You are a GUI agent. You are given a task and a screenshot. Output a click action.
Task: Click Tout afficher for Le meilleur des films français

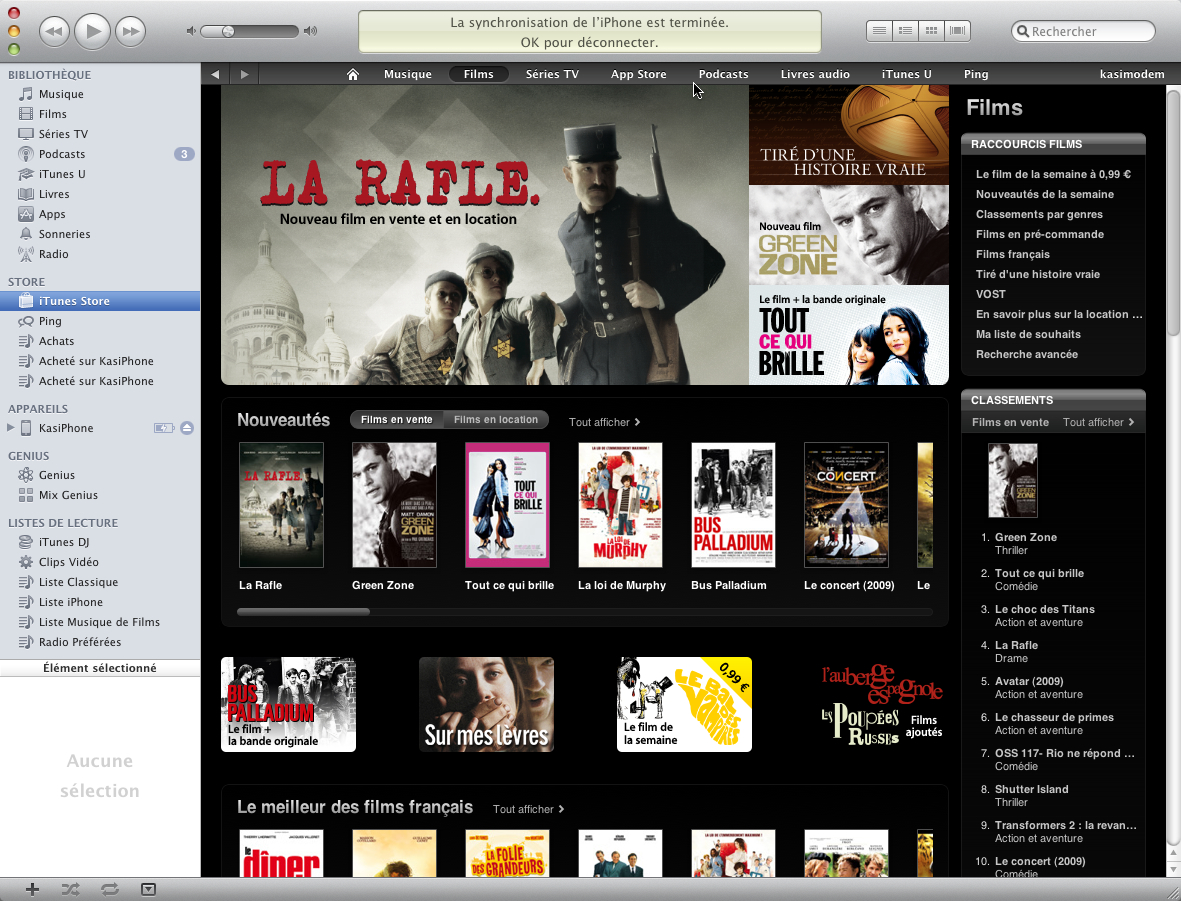[x=528, y=809]
